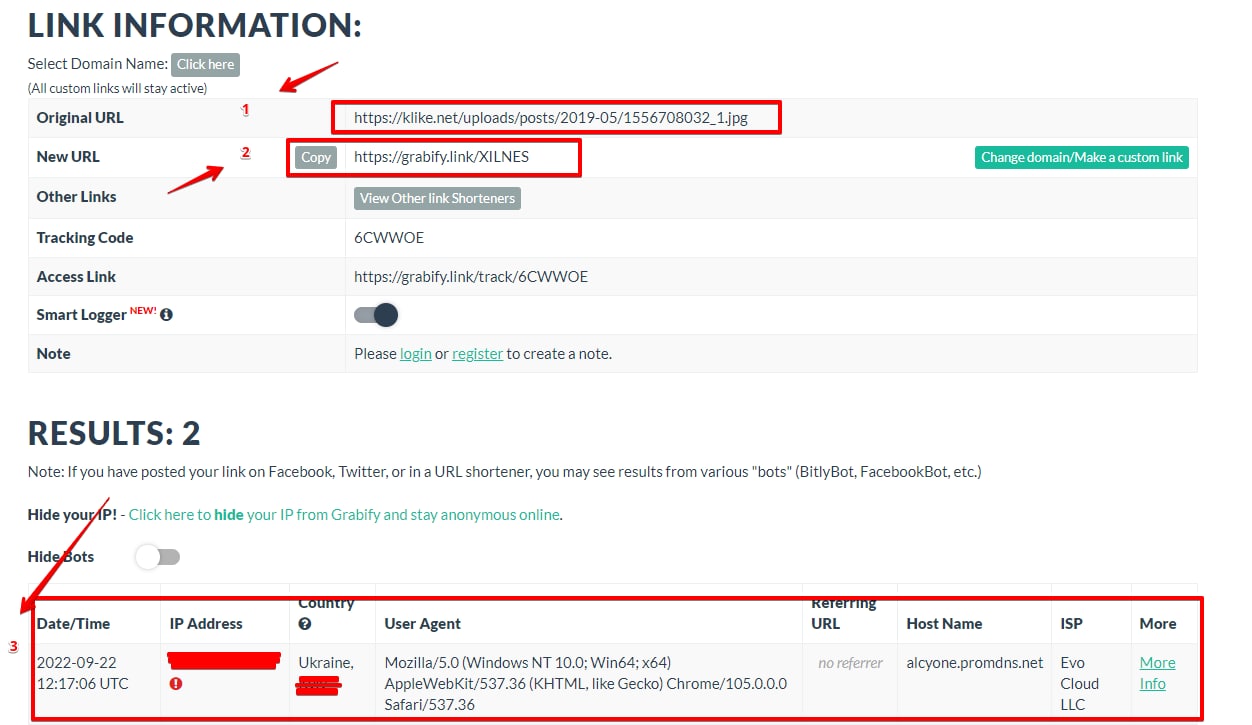Image resolution: width=1252 pixels, height=725 pixels.
Task: Click the More column header
Action: [1158, 624]
